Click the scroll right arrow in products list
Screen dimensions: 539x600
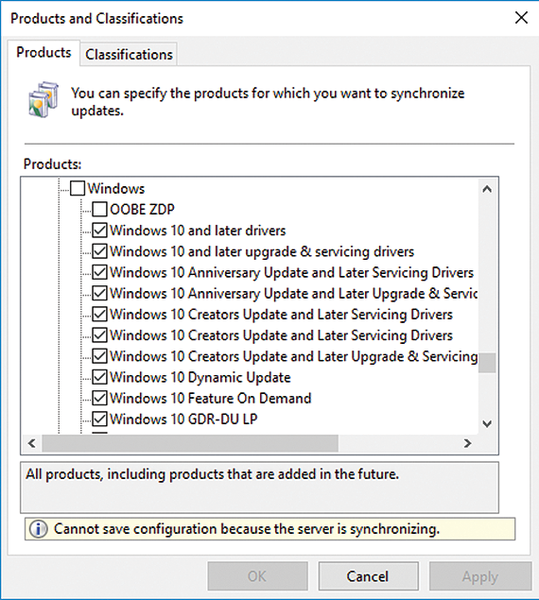tap(467, 443)
